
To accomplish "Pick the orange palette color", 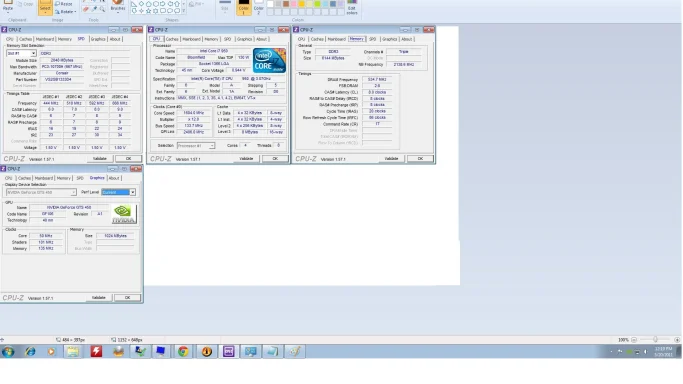I will coord(301,4).
